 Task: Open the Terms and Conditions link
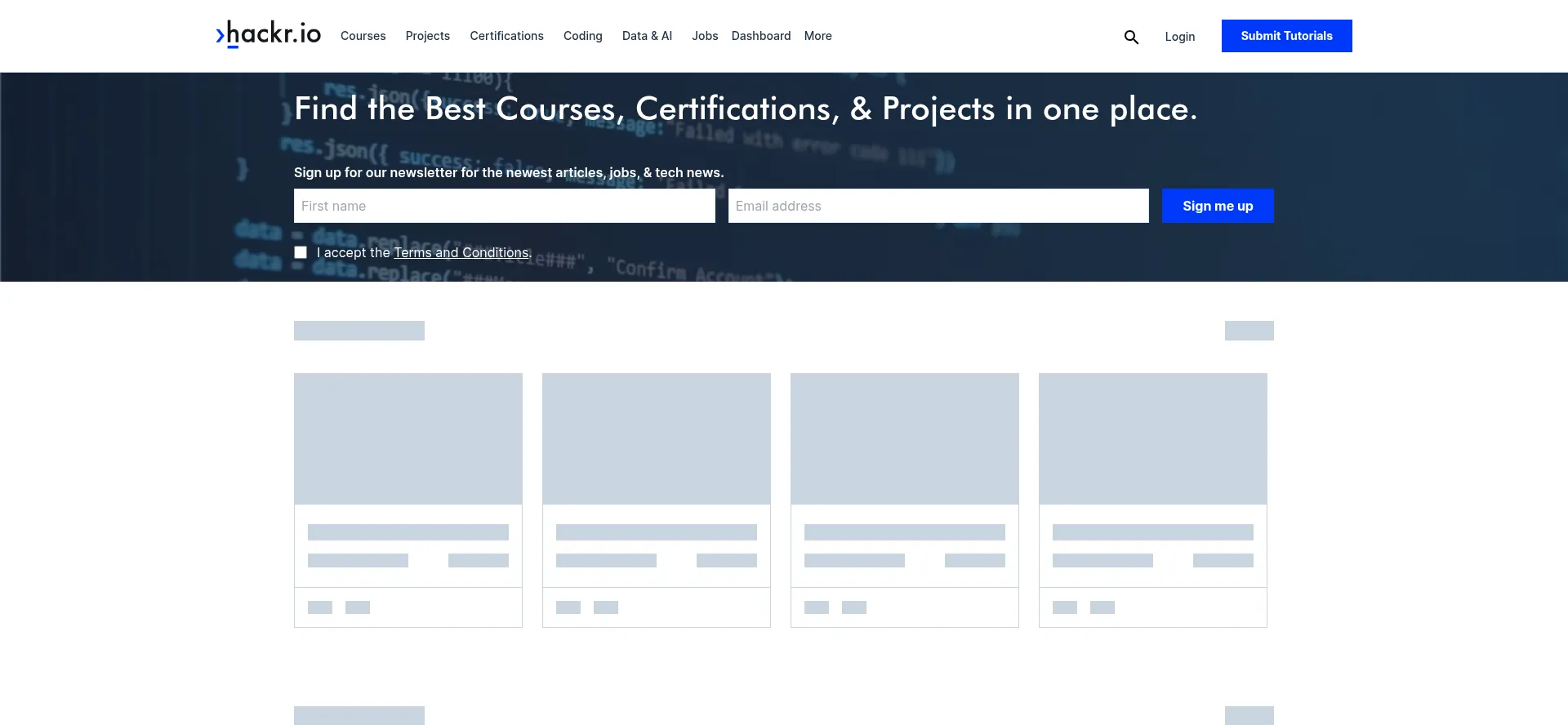pos(461,253)
